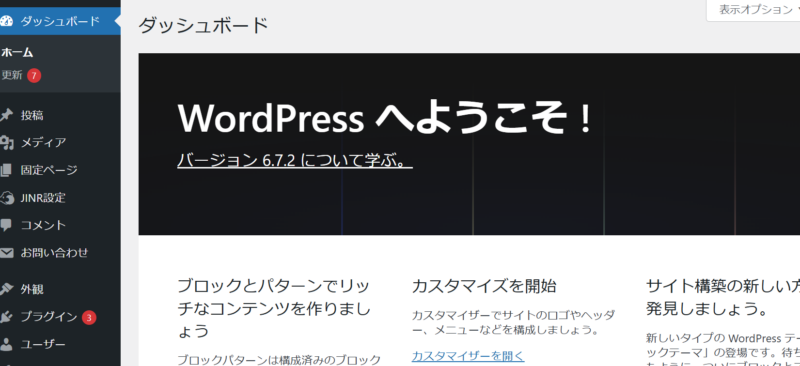The image size is (800, 366).
Task: Click the 新しいタイプの WordPress description text
Action: coord(722,351)
